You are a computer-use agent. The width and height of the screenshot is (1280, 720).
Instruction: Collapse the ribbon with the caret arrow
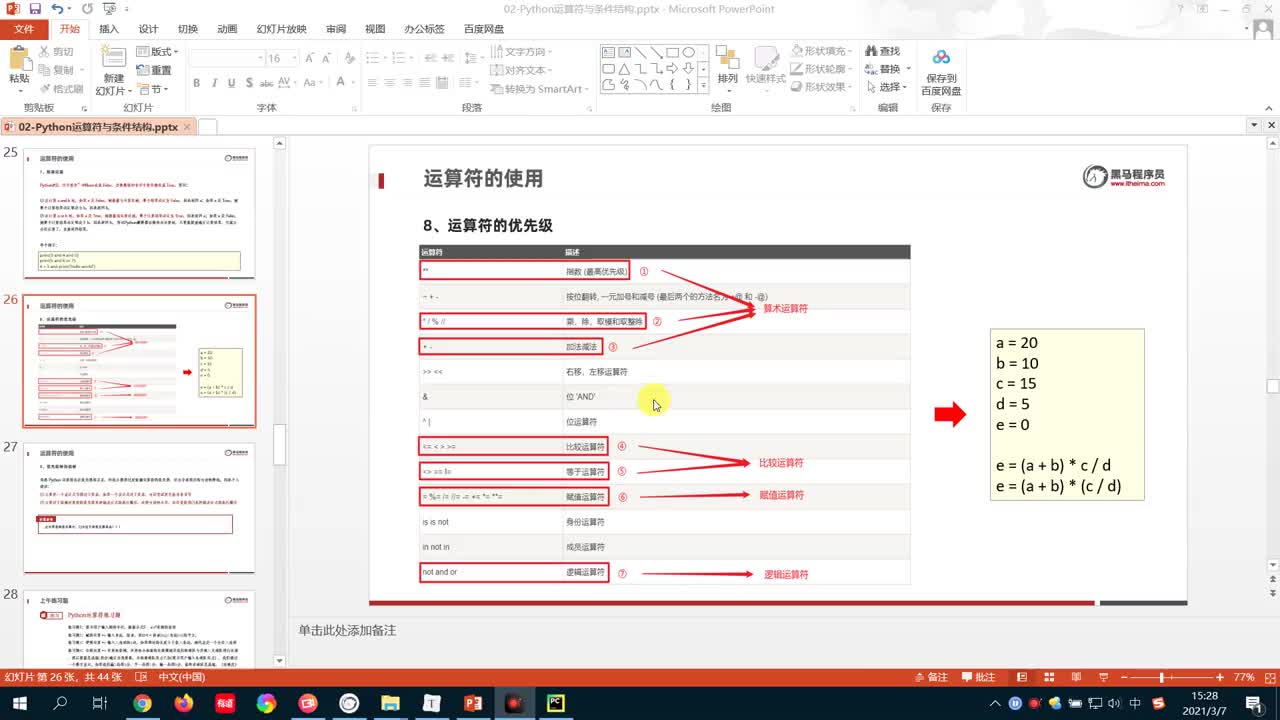(x=1271, y=108)
